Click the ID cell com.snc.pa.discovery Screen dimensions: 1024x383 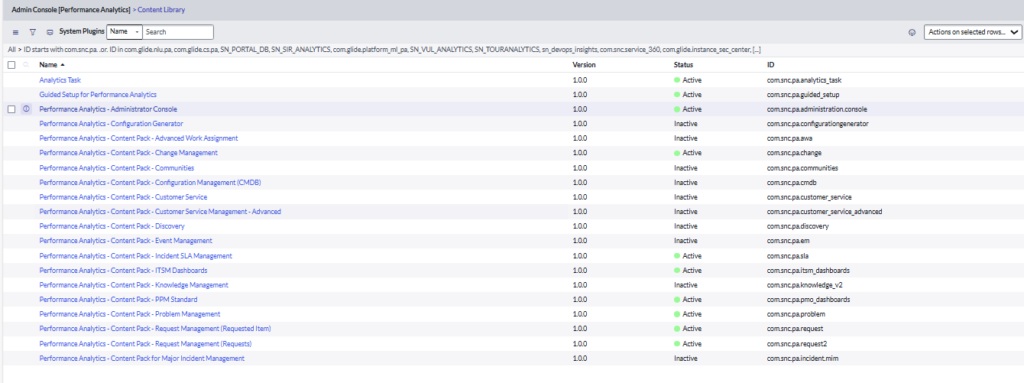(x=797, y=226)
